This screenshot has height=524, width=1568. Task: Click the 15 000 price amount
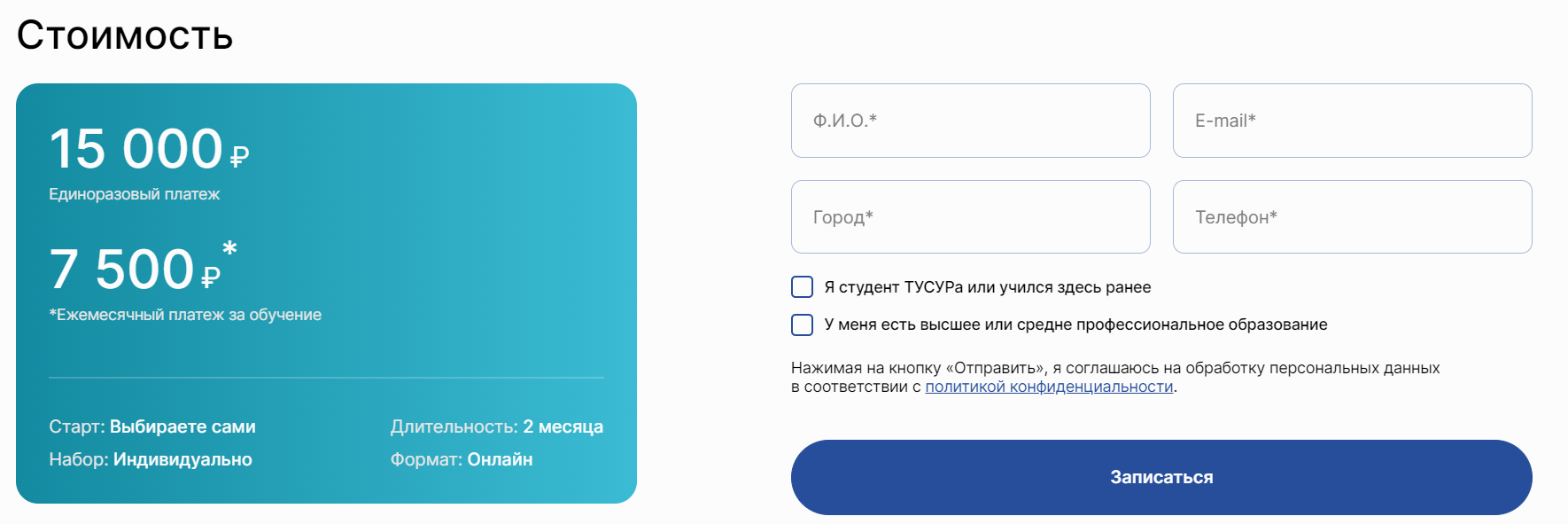pos(136,148)
